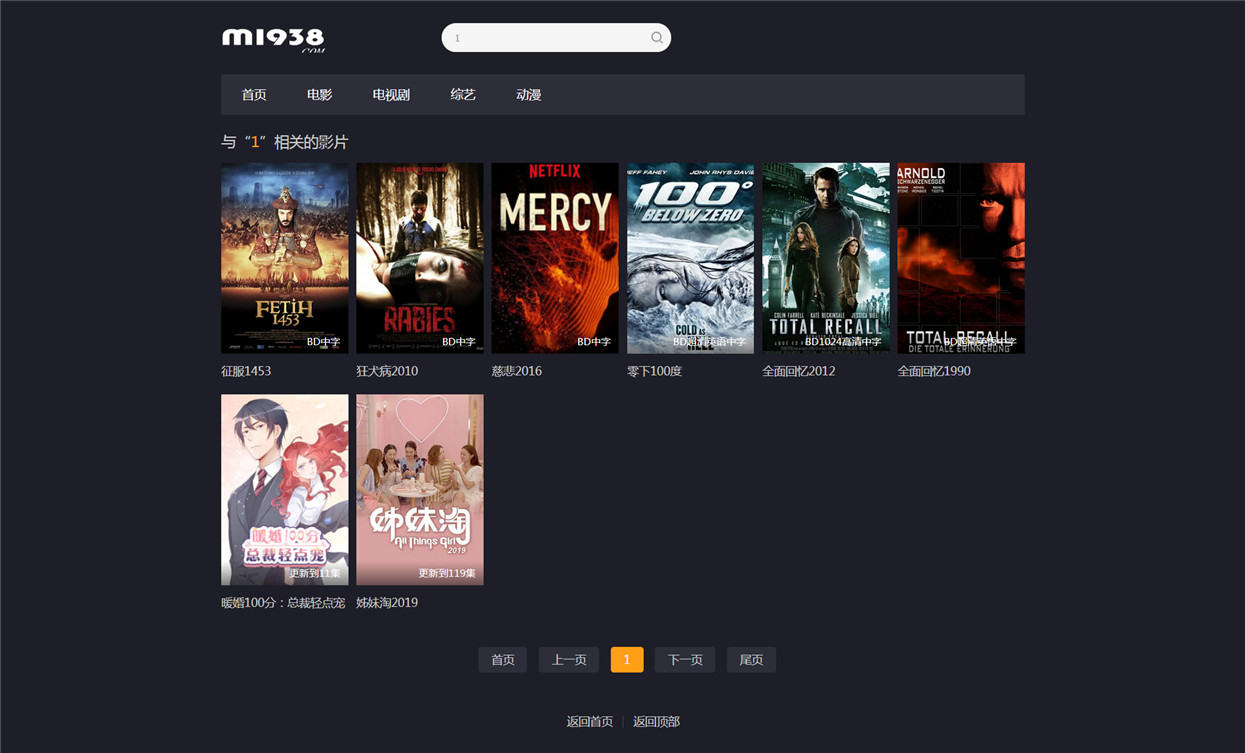
Task: Click the title link 狂犬病2010
Action: [x=387, y=371]
